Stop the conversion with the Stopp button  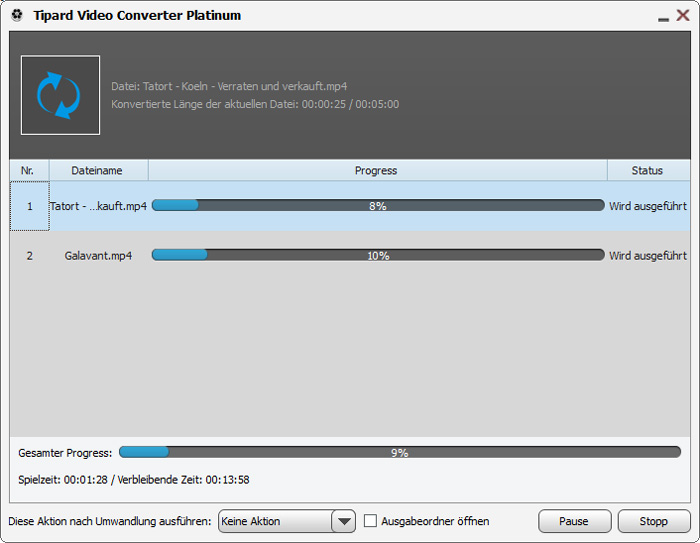(654, 521)
